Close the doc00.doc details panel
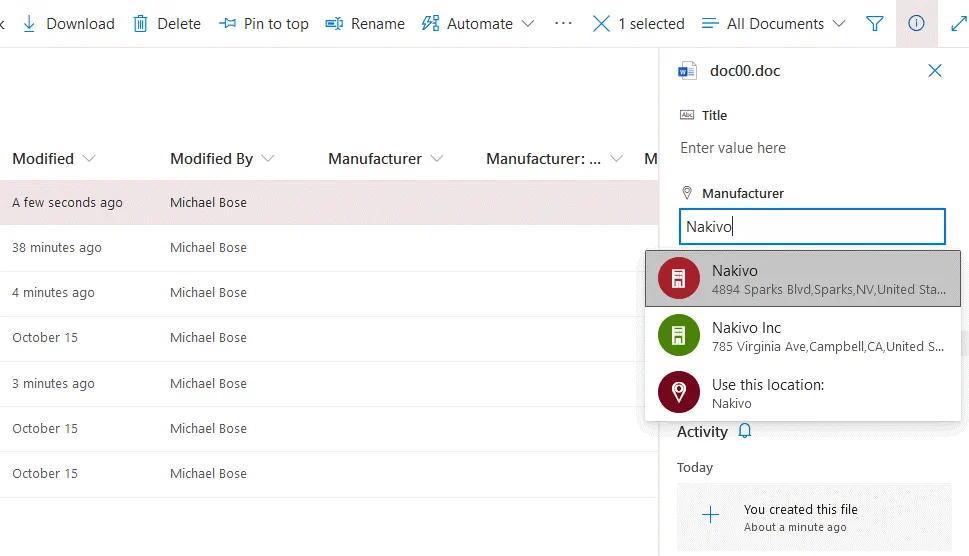Image resolution: width=969 pixels, height=556 pixels. [935, 70]
